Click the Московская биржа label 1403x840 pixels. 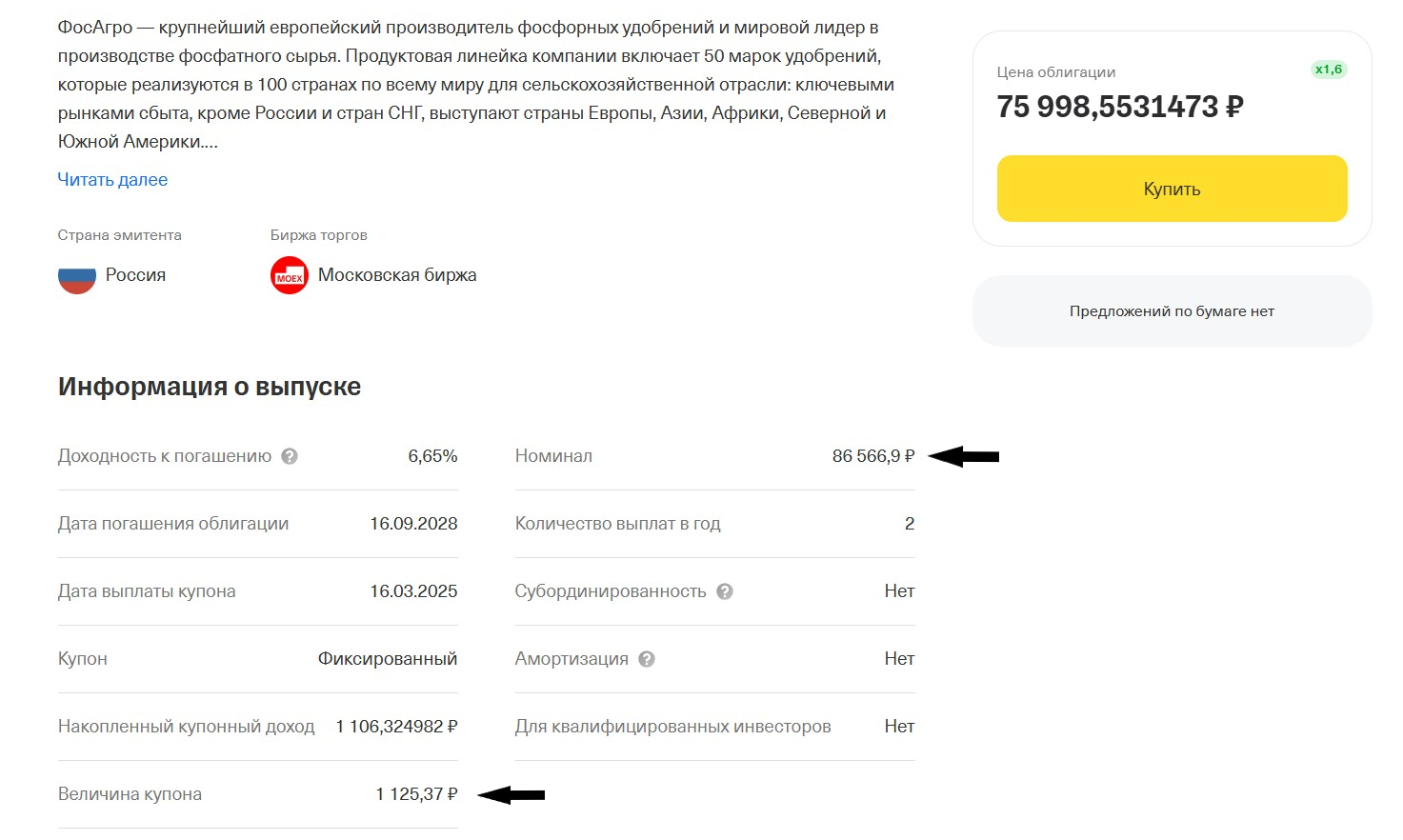(397, 275)
